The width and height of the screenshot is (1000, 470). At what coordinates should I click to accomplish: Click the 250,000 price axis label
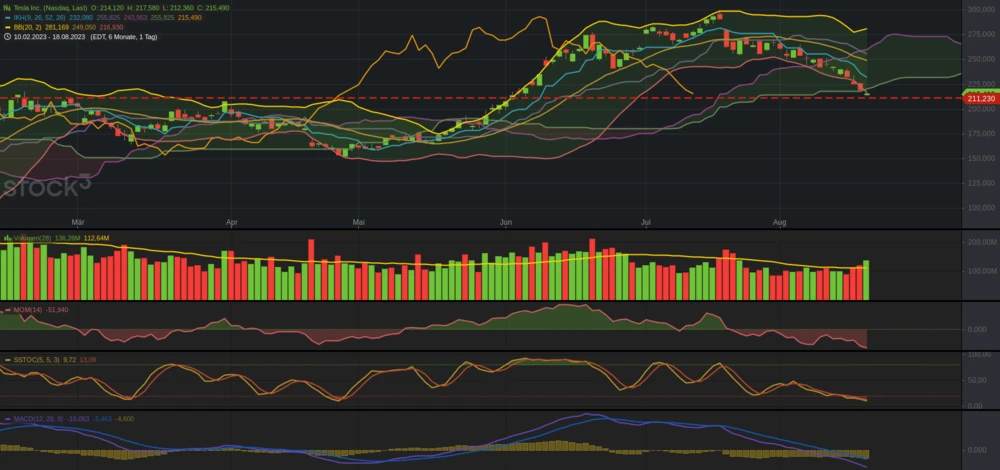click(x=981, y=59)
